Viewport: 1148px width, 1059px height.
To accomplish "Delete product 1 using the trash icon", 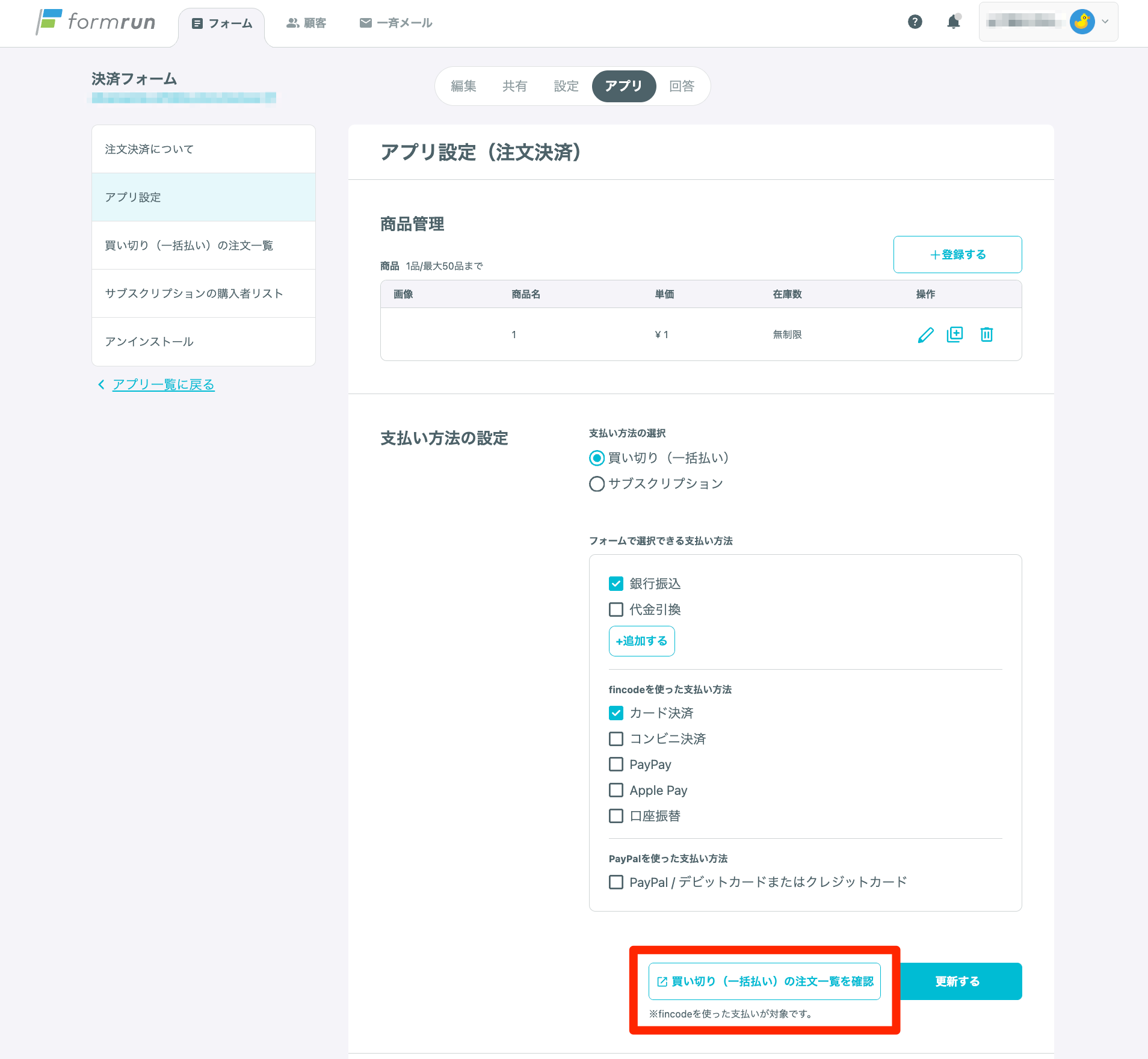I will pos(987,335).
